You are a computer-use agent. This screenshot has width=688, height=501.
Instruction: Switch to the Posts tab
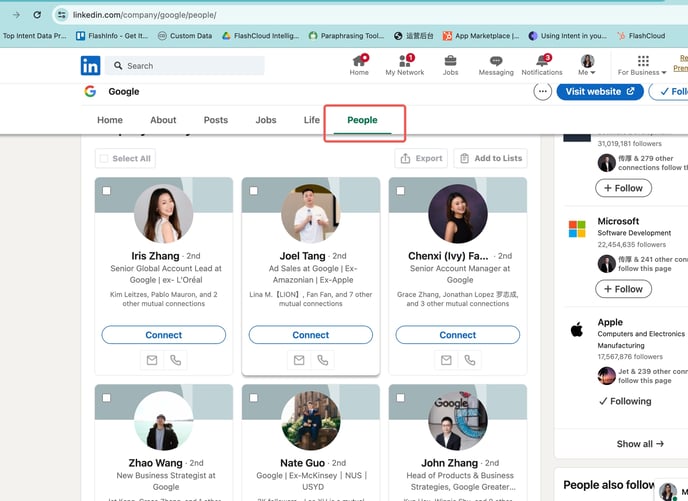click(x=216, y=120)
